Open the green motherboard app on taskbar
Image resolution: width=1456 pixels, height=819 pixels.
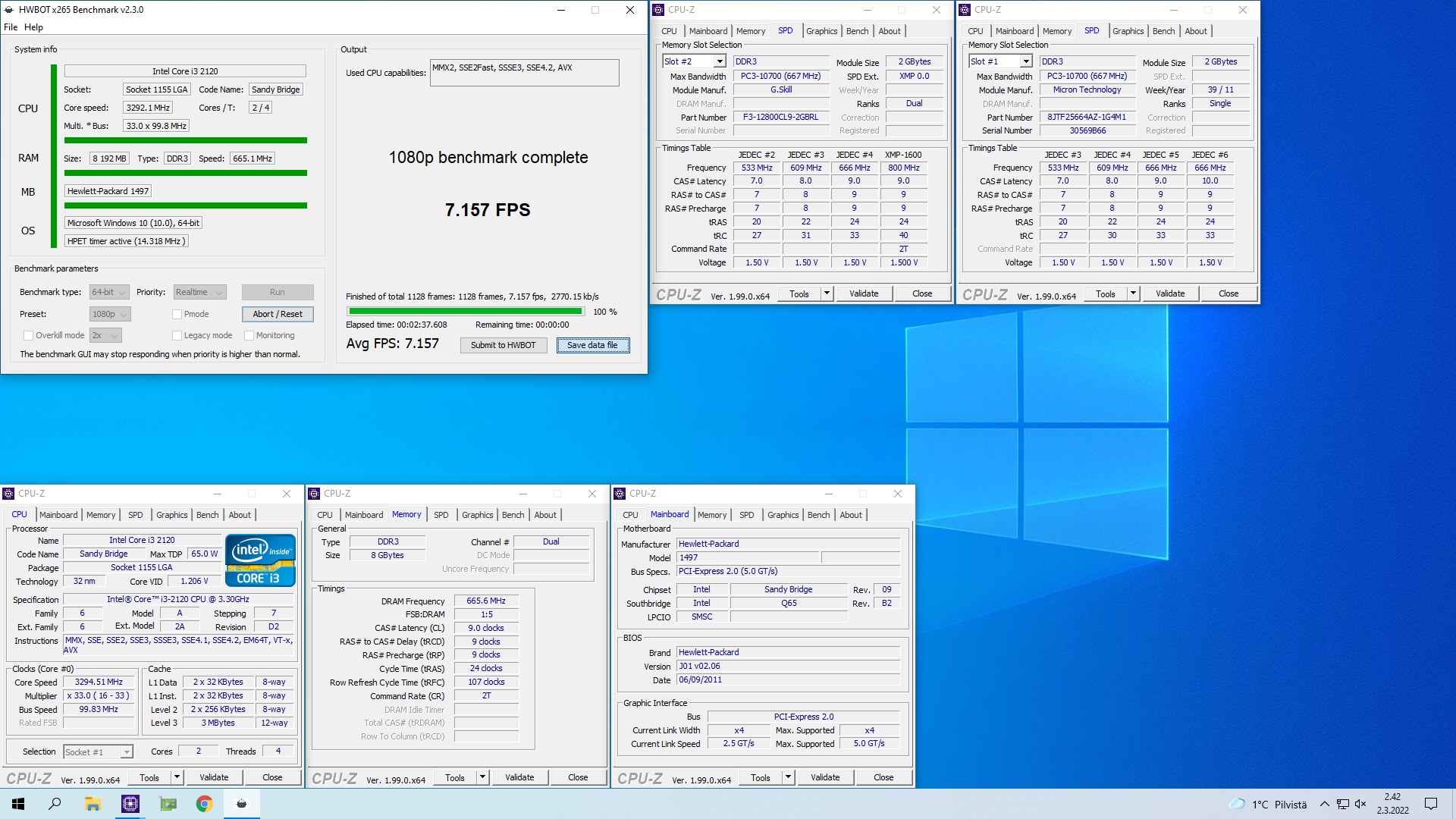[168, 804]
